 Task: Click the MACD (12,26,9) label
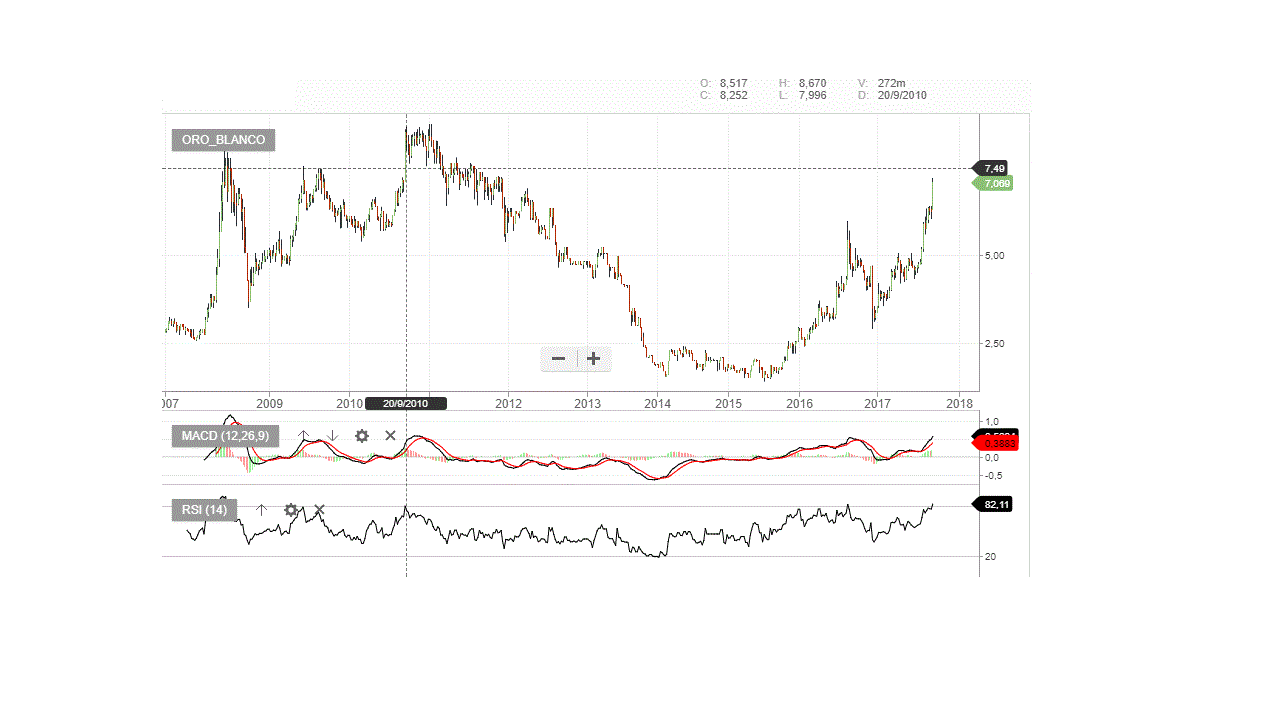[225, 436]
